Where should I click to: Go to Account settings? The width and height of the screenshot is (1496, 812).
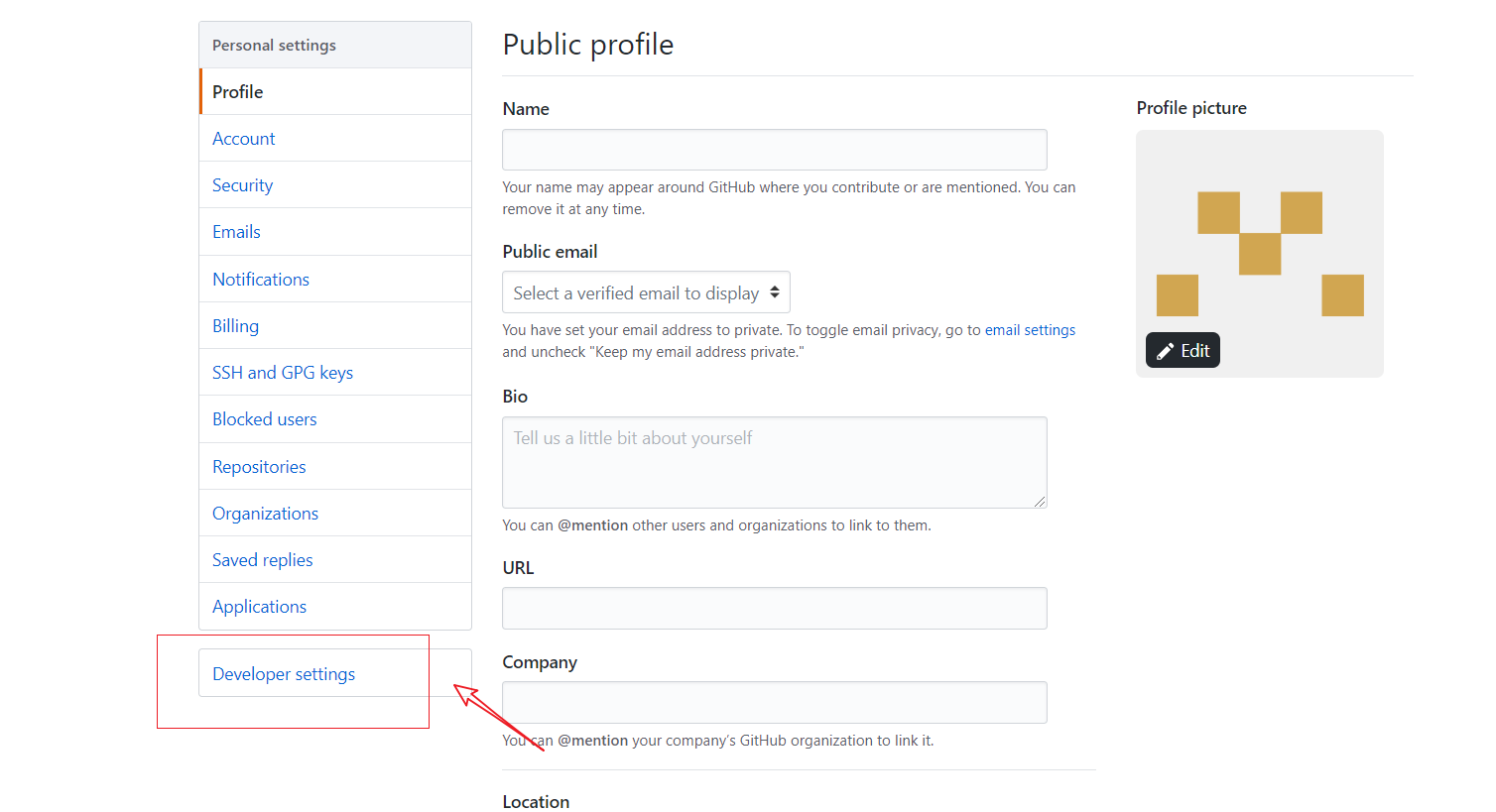point(335,138)
